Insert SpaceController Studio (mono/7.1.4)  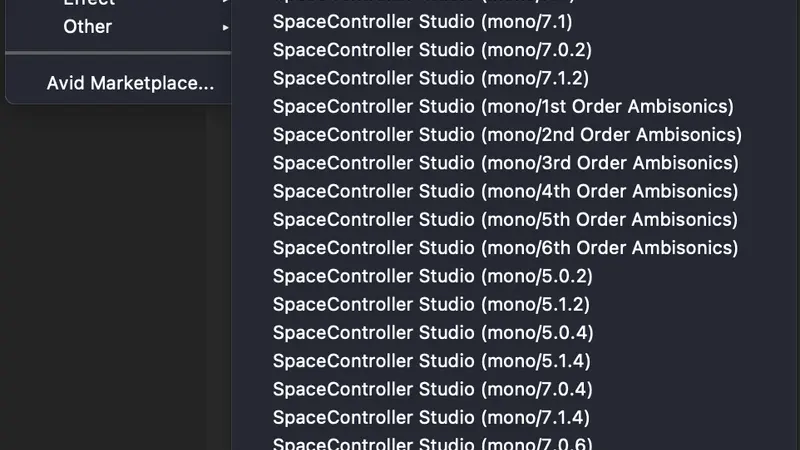coord(431,418)
